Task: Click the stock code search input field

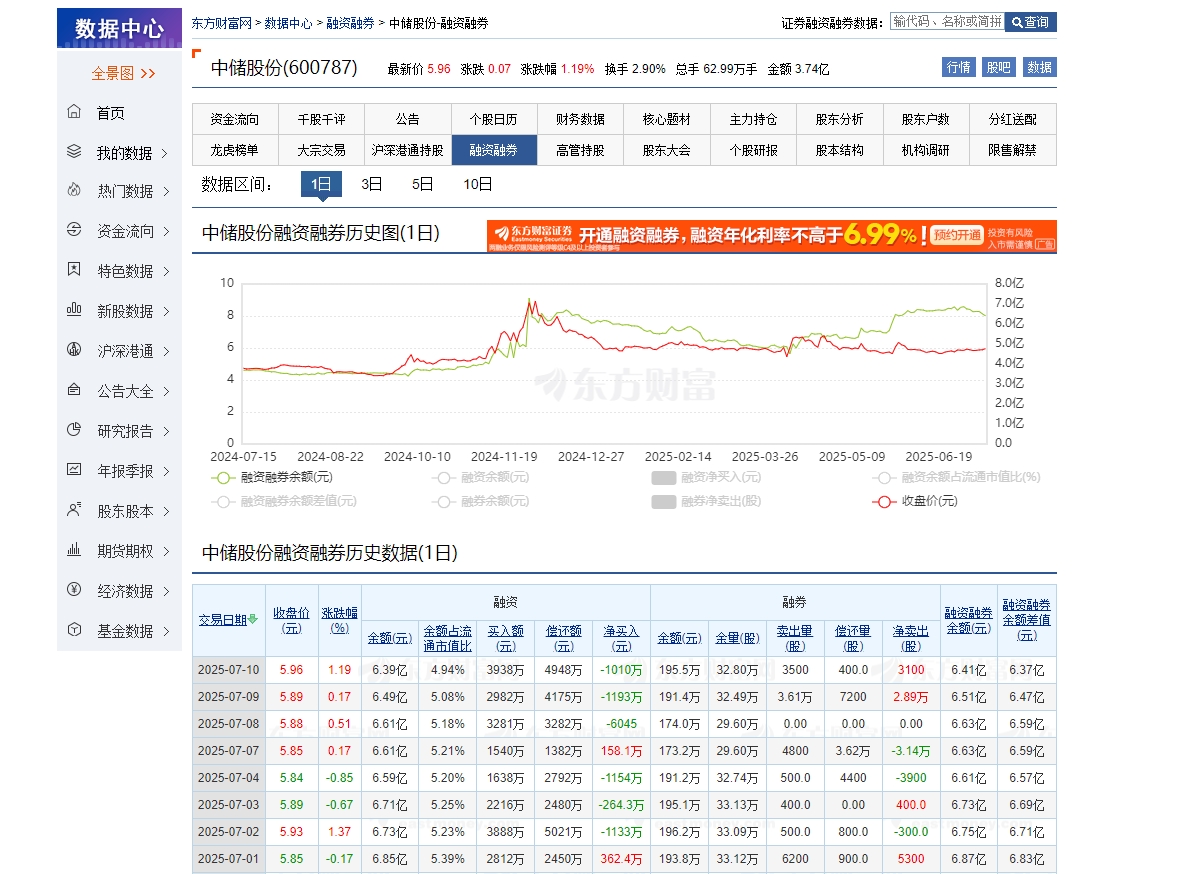Action: pyautogui.click(x=947, y=21)
